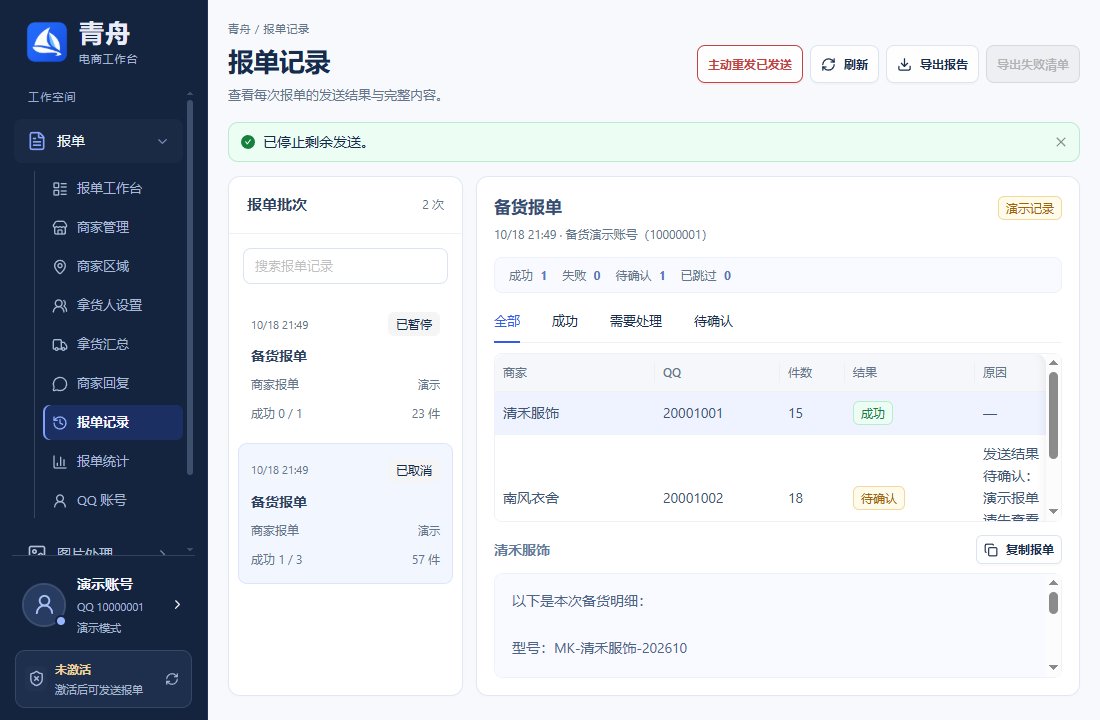This screenshot has height=720, width=1100.
Task: Click message box scrollbar down arrow
Action: (1053, 667)
